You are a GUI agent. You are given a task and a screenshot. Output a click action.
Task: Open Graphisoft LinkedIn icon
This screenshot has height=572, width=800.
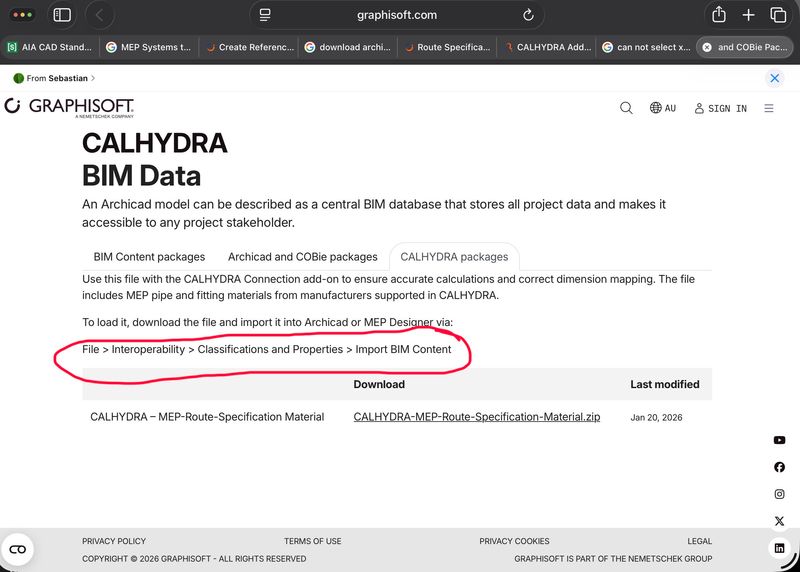pos(779,548)
